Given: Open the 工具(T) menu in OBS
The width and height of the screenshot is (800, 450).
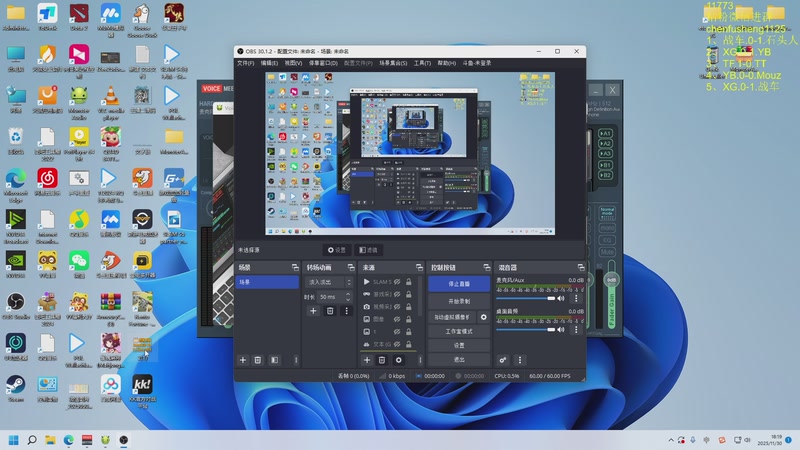Looking at the screenshot, I should tap(422, 63).
